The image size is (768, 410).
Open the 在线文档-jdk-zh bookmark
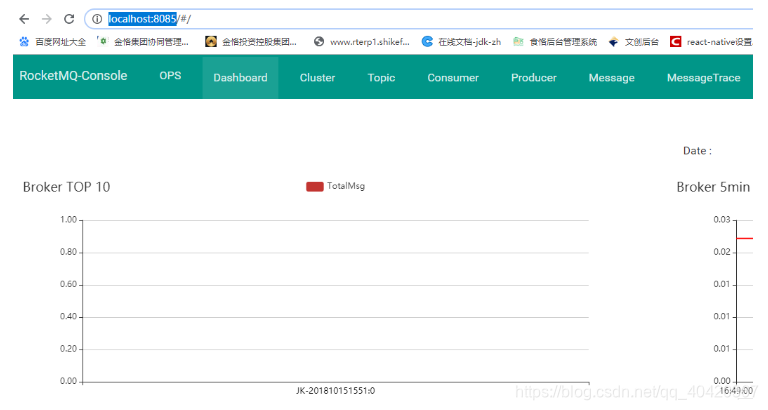(x=462, y=42)
